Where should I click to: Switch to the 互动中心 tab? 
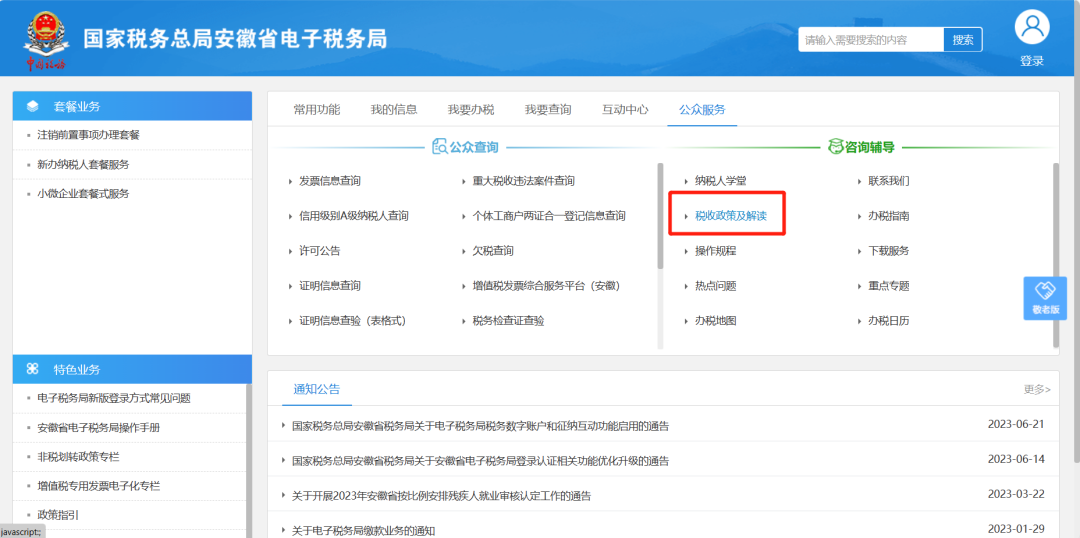625,110
